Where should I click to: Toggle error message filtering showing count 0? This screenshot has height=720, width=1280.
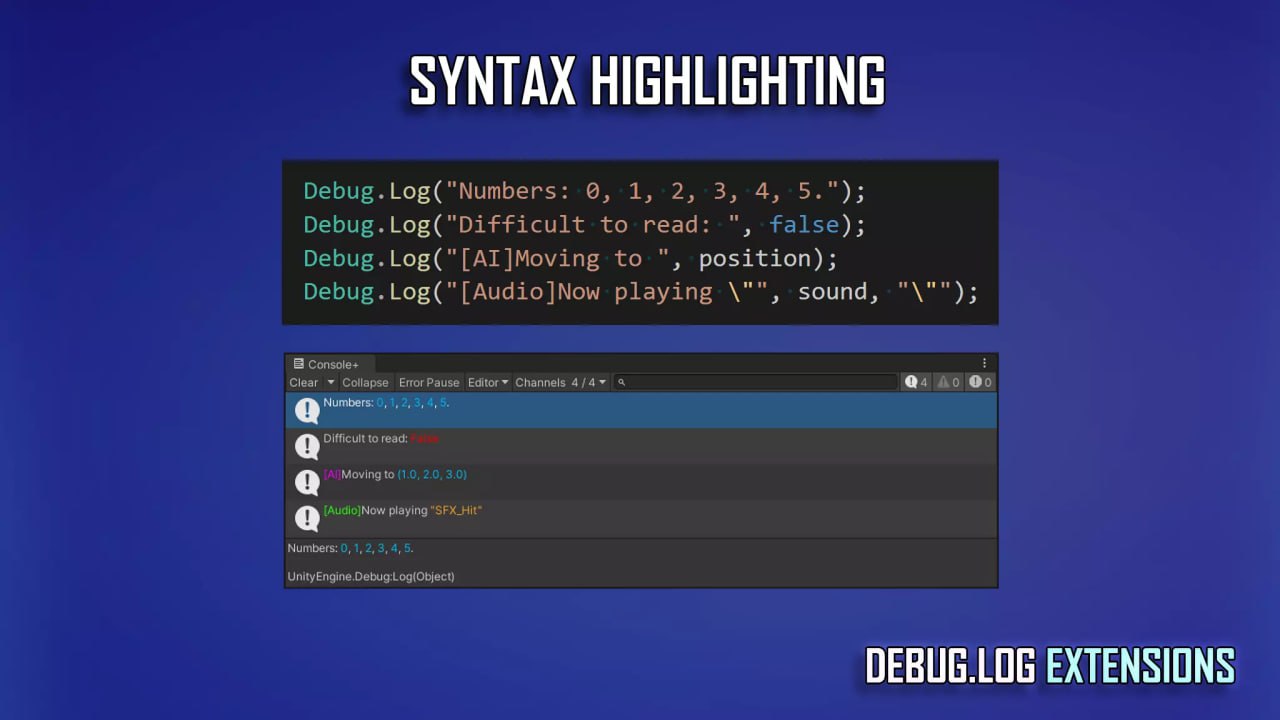click(978, 381)
